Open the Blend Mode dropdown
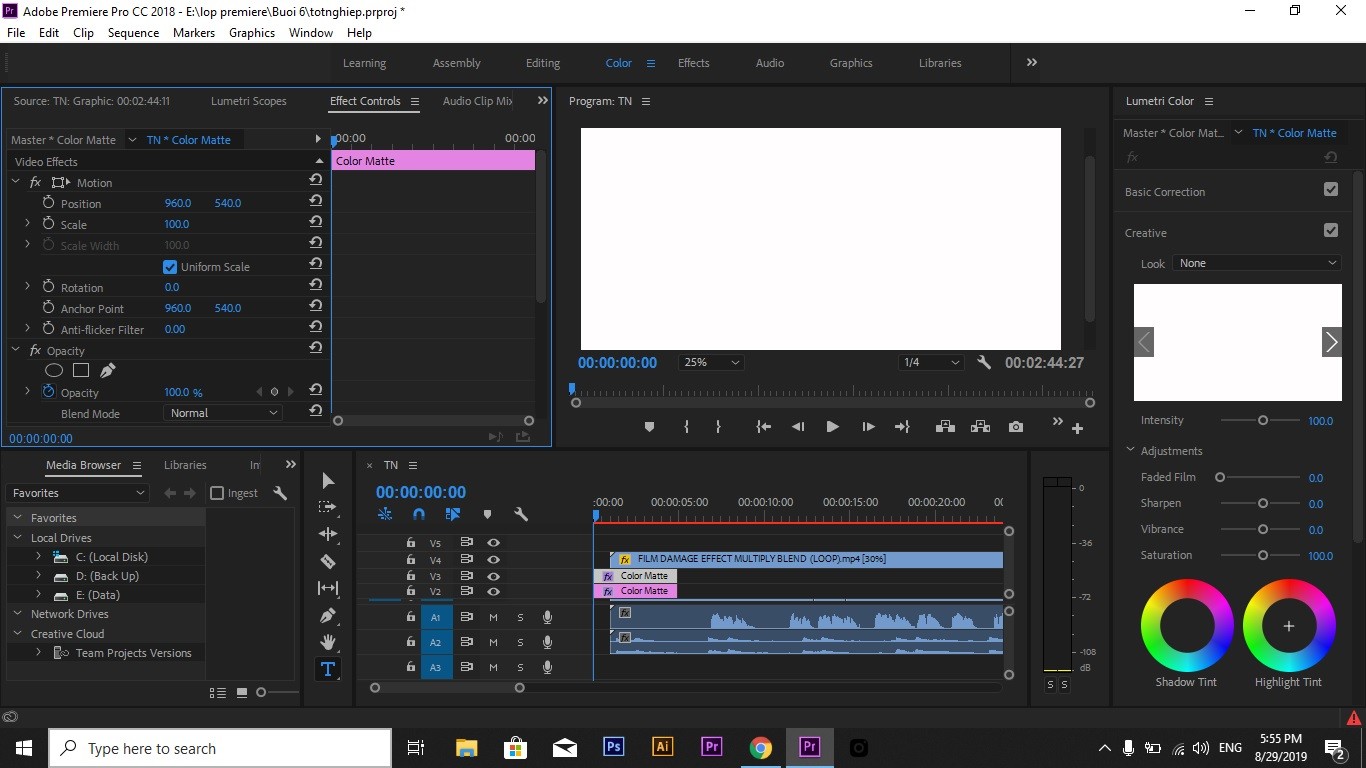The height and width of the screenshot is (768, 1366). coord(223,412)
